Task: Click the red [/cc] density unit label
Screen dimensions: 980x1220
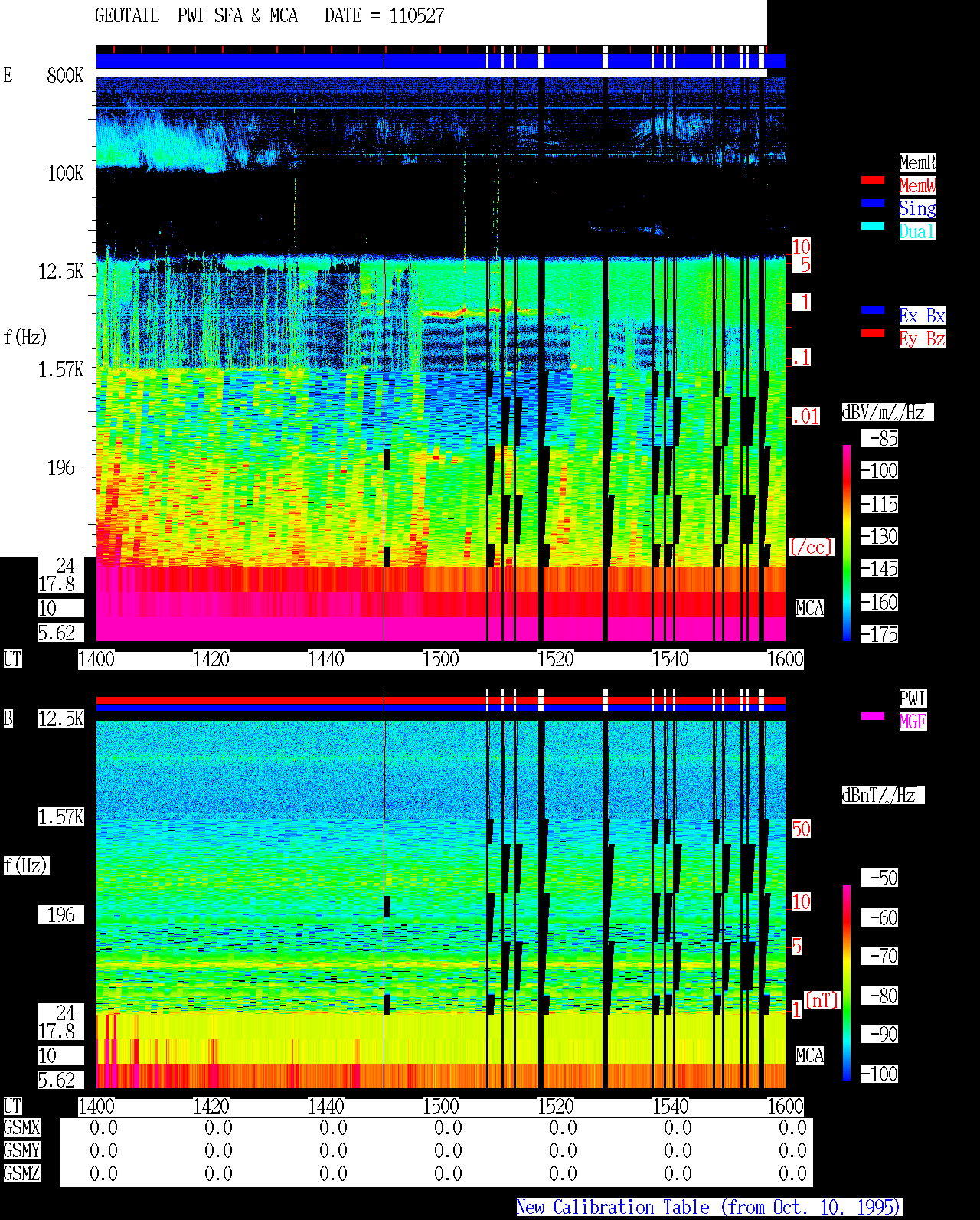Action: (x=811, y=547)
